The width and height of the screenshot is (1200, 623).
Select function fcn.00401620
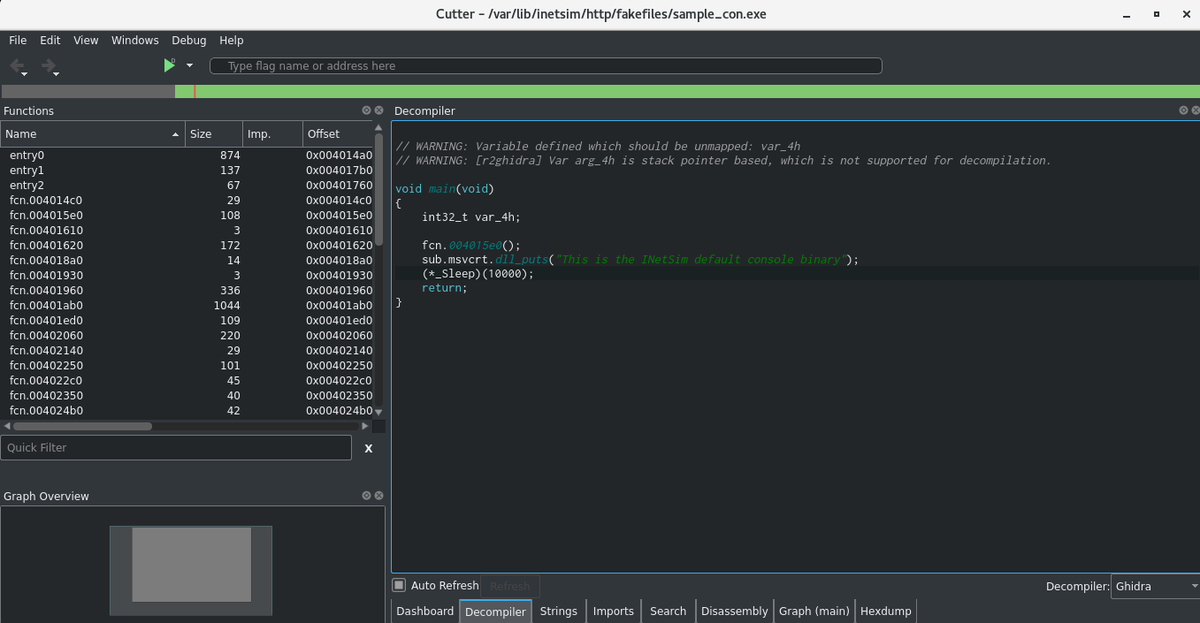186,245
